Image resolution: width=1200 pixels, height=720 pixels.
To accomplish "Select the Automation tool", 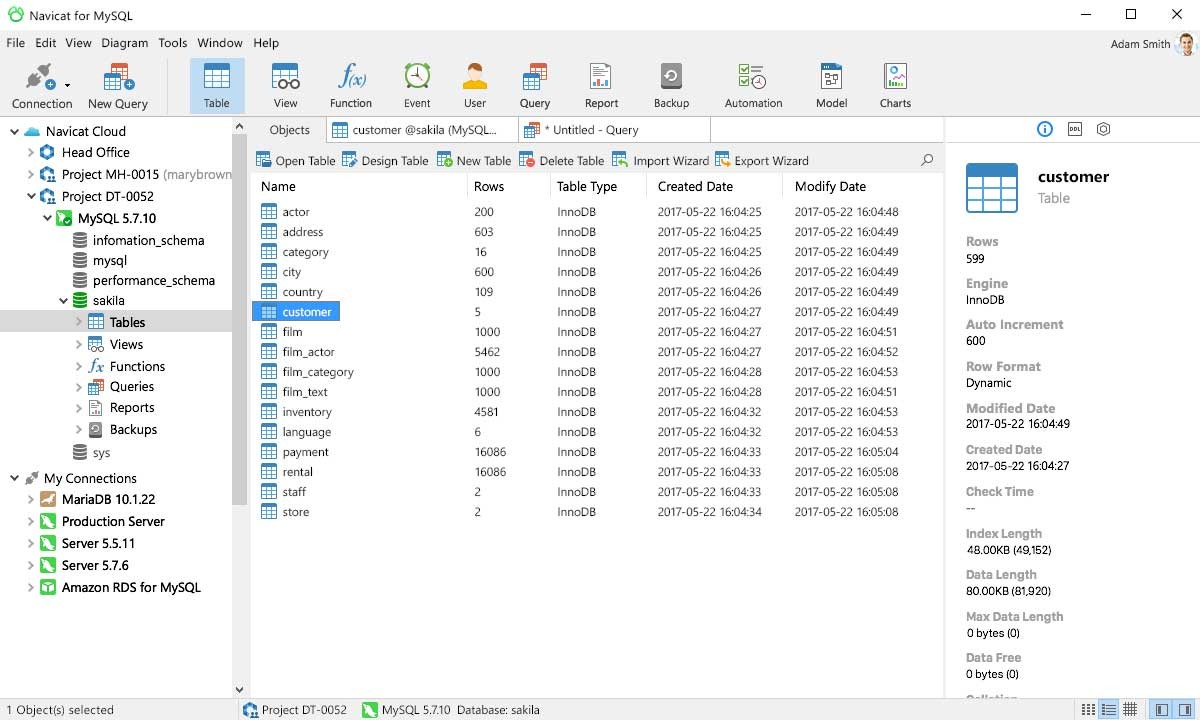I will (753, 82).
